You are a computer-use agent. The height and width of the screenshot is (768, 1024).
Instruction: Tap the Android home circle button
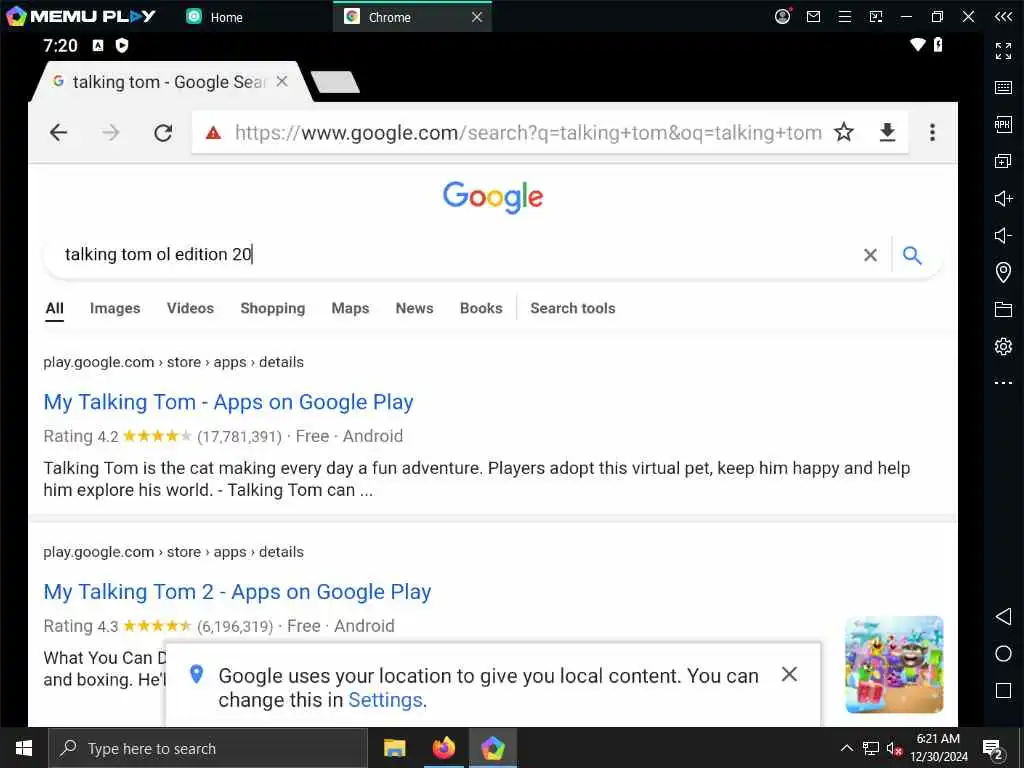tap(1003, 654)
